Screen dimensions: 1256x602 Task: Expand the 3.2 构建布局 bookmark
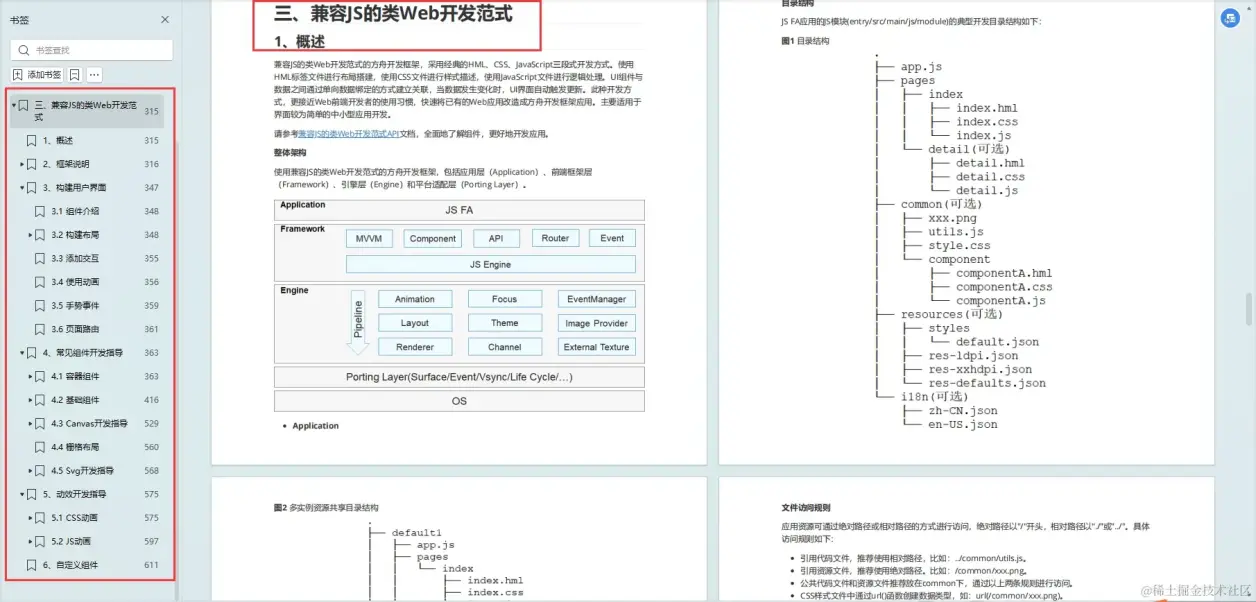[30, 235]
